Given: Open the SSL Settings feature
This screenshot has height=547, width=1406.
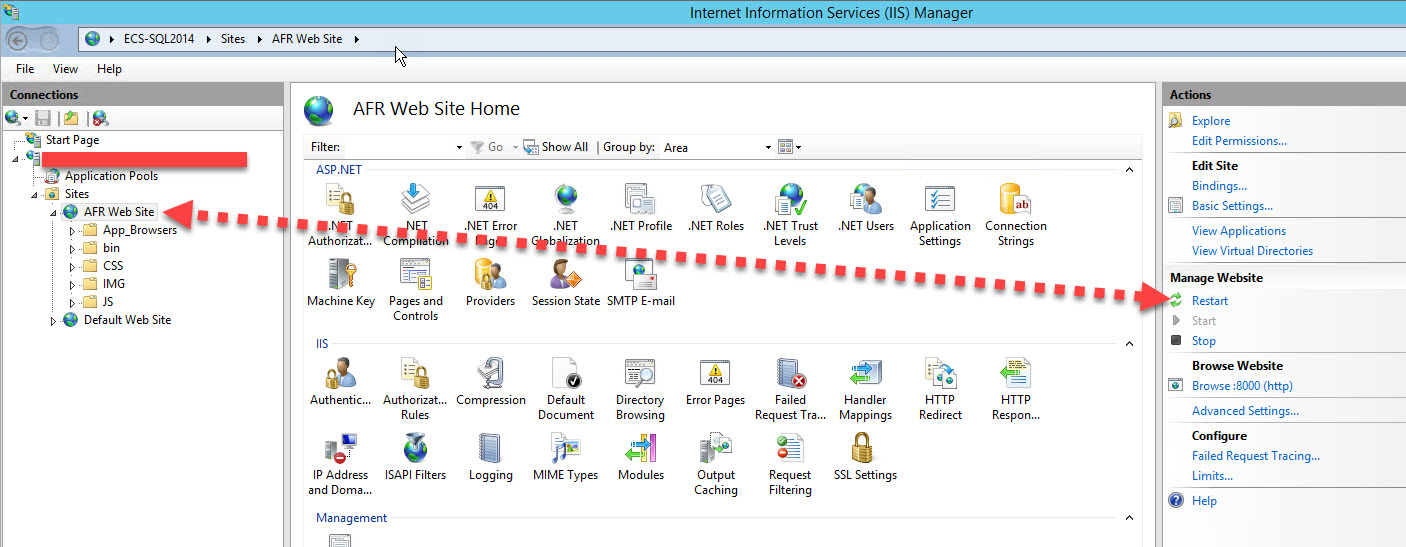Looking at the screenshot, I should point(866,456).
